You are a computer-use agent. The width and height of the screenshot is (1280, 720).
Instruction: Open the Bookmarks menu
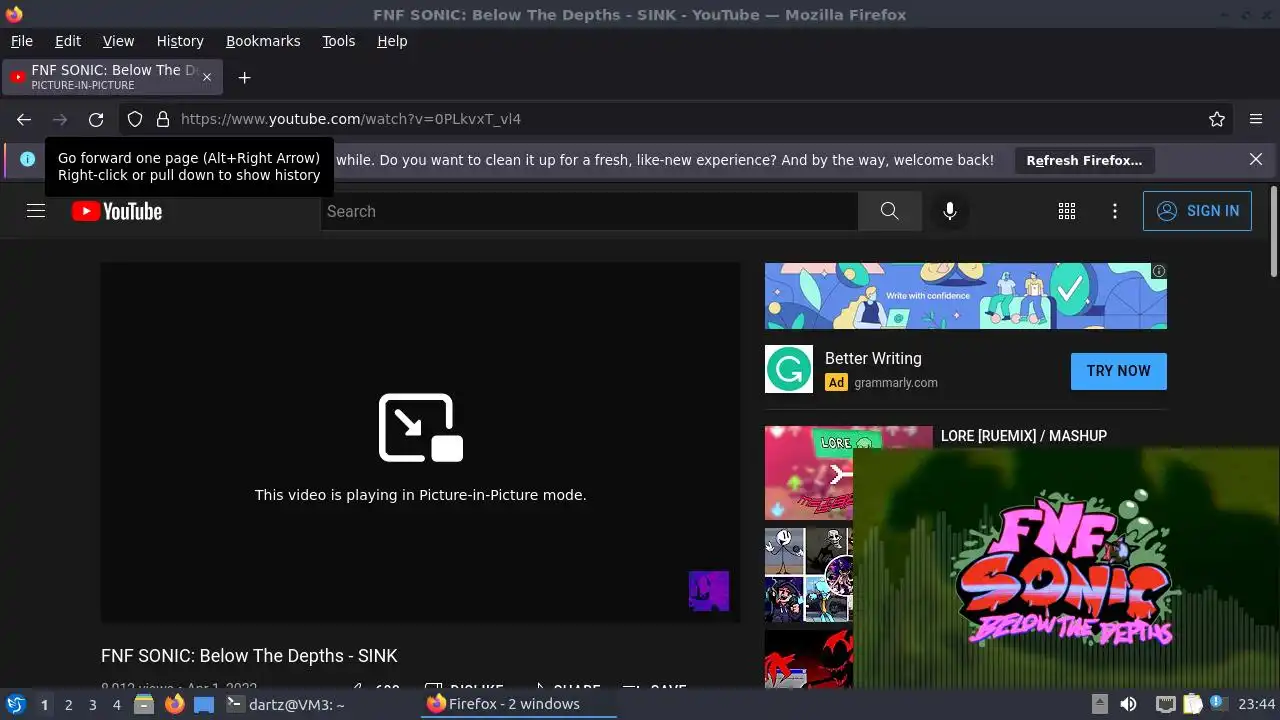coord(263,41)
